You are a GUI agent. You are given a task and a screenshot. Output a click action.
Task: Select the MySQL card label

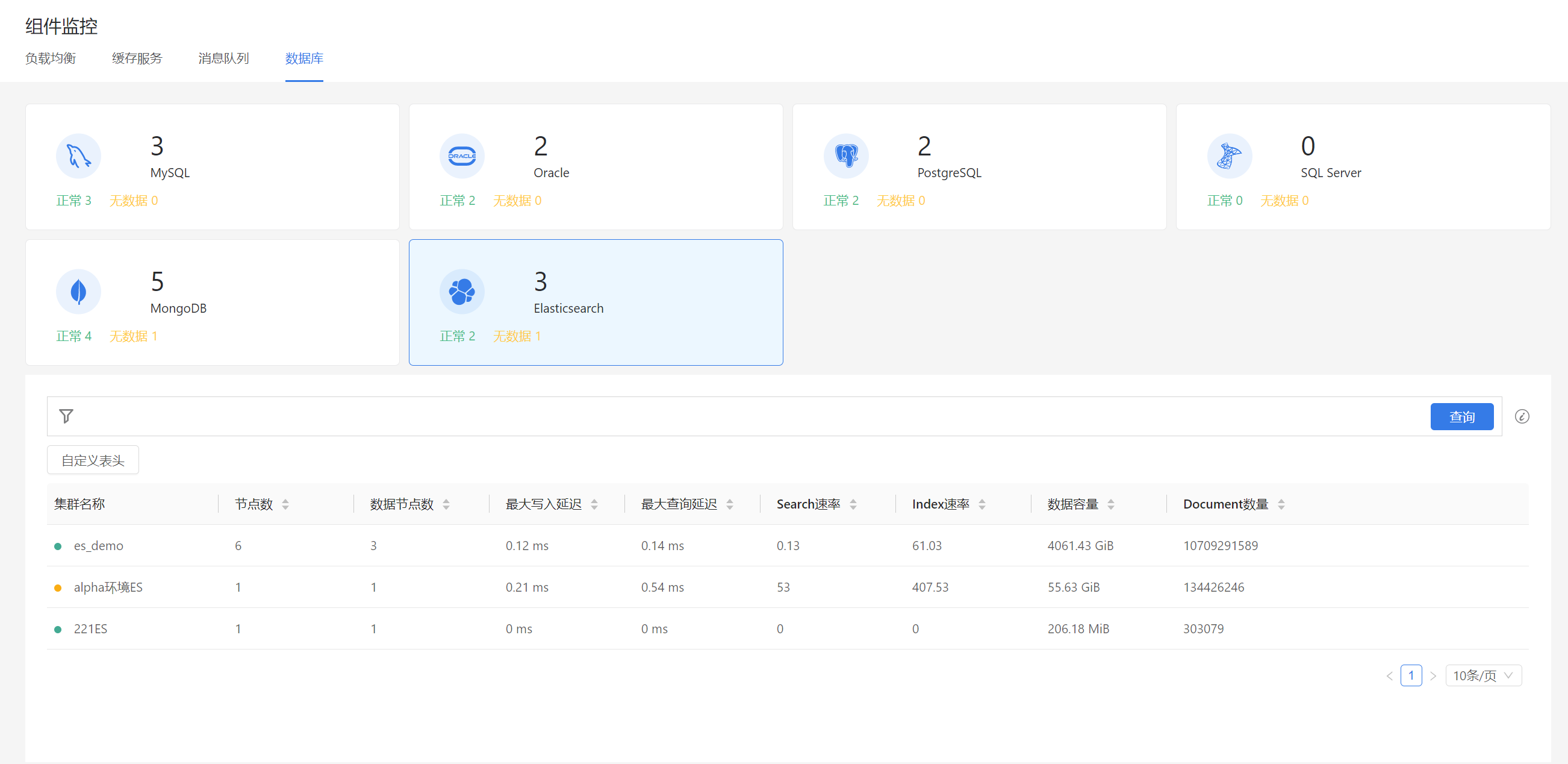coord(170,172)
